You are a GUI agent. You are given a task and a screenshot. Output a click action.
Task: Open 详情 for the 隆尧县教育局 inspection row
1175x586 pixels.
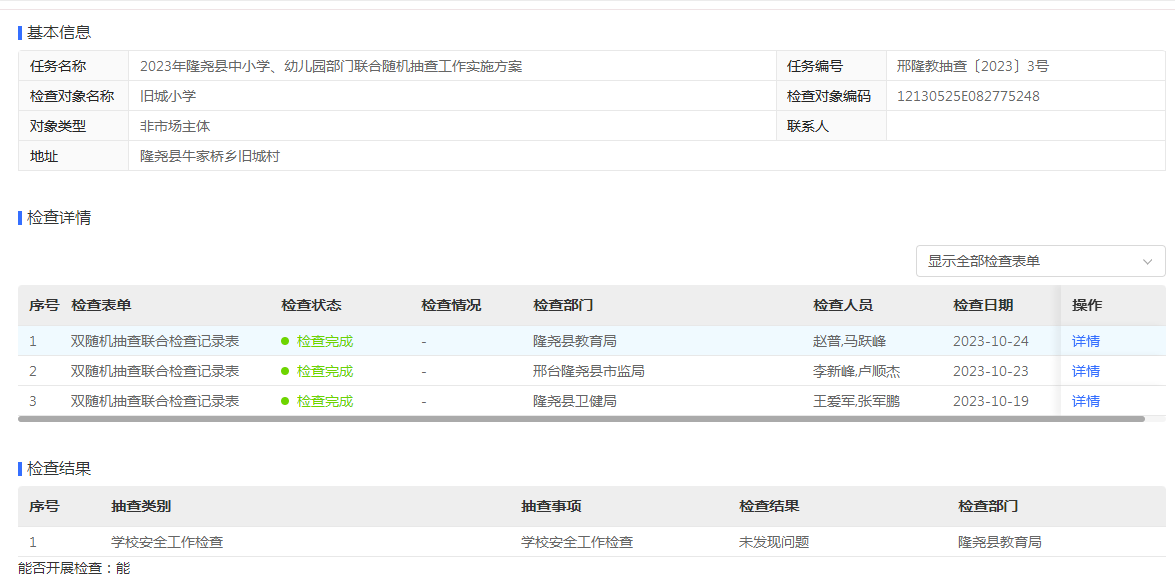click(x=1085, y=341)
